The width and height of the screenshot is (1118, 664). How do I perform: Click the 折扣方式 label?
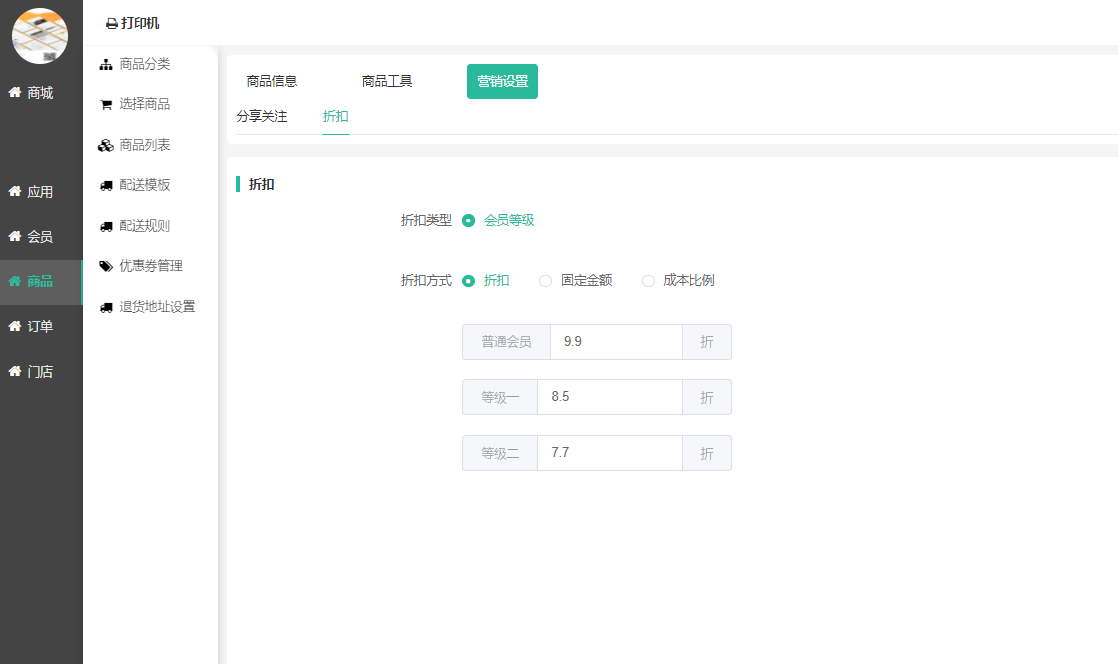426,280
